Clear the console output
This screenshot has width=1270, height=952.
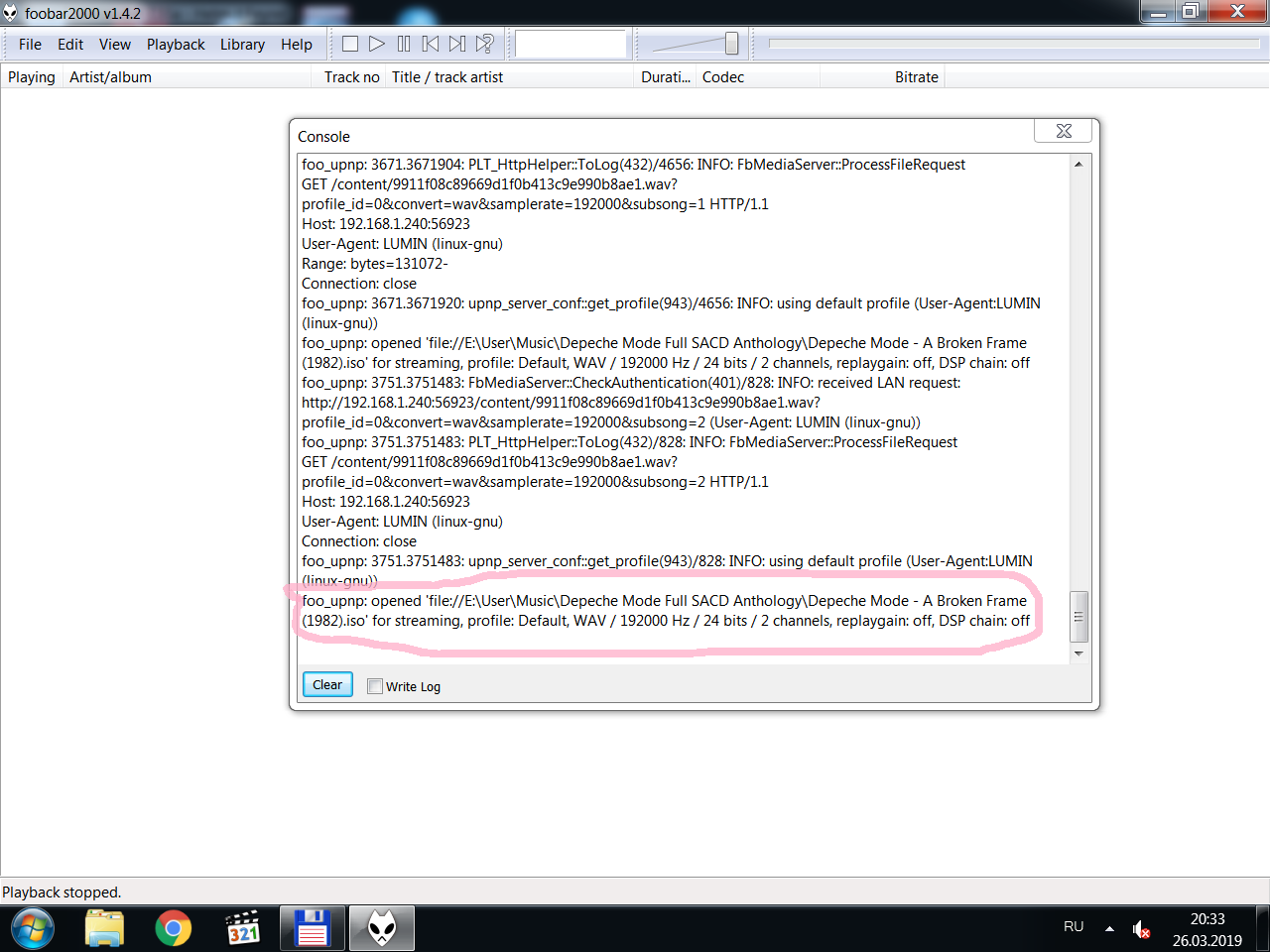click(327, 685)
